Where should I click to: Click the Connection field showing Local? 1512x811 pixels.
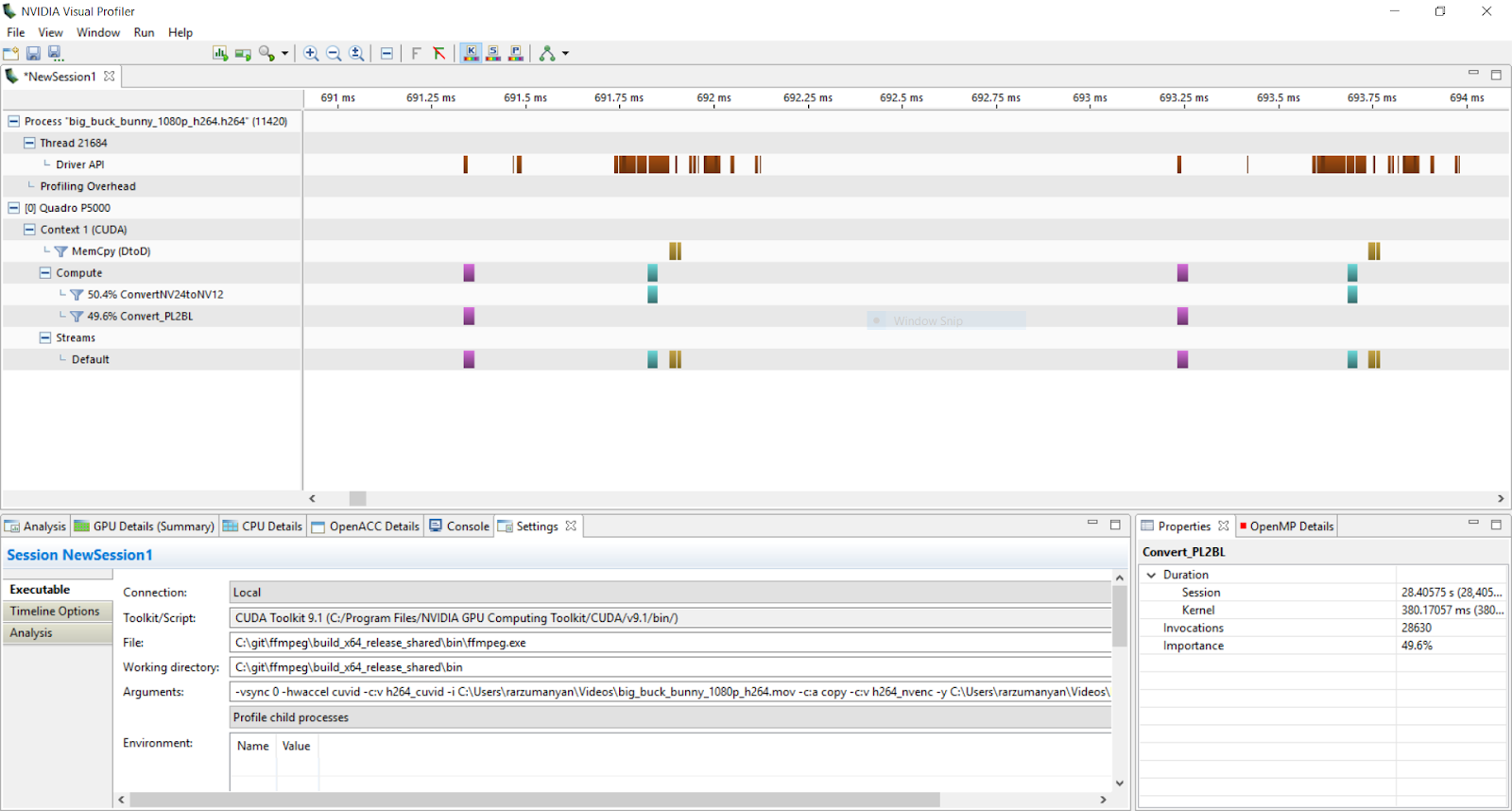[670, 593]
